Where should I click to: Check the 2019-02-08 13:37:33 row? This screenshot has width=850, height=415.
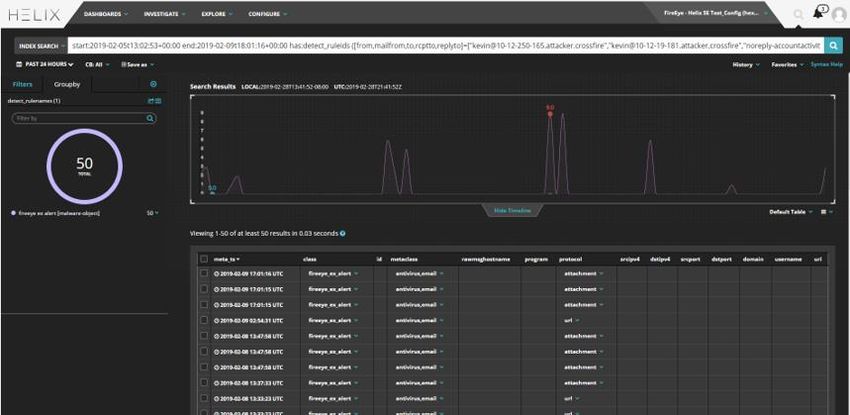tap(203, 383)
